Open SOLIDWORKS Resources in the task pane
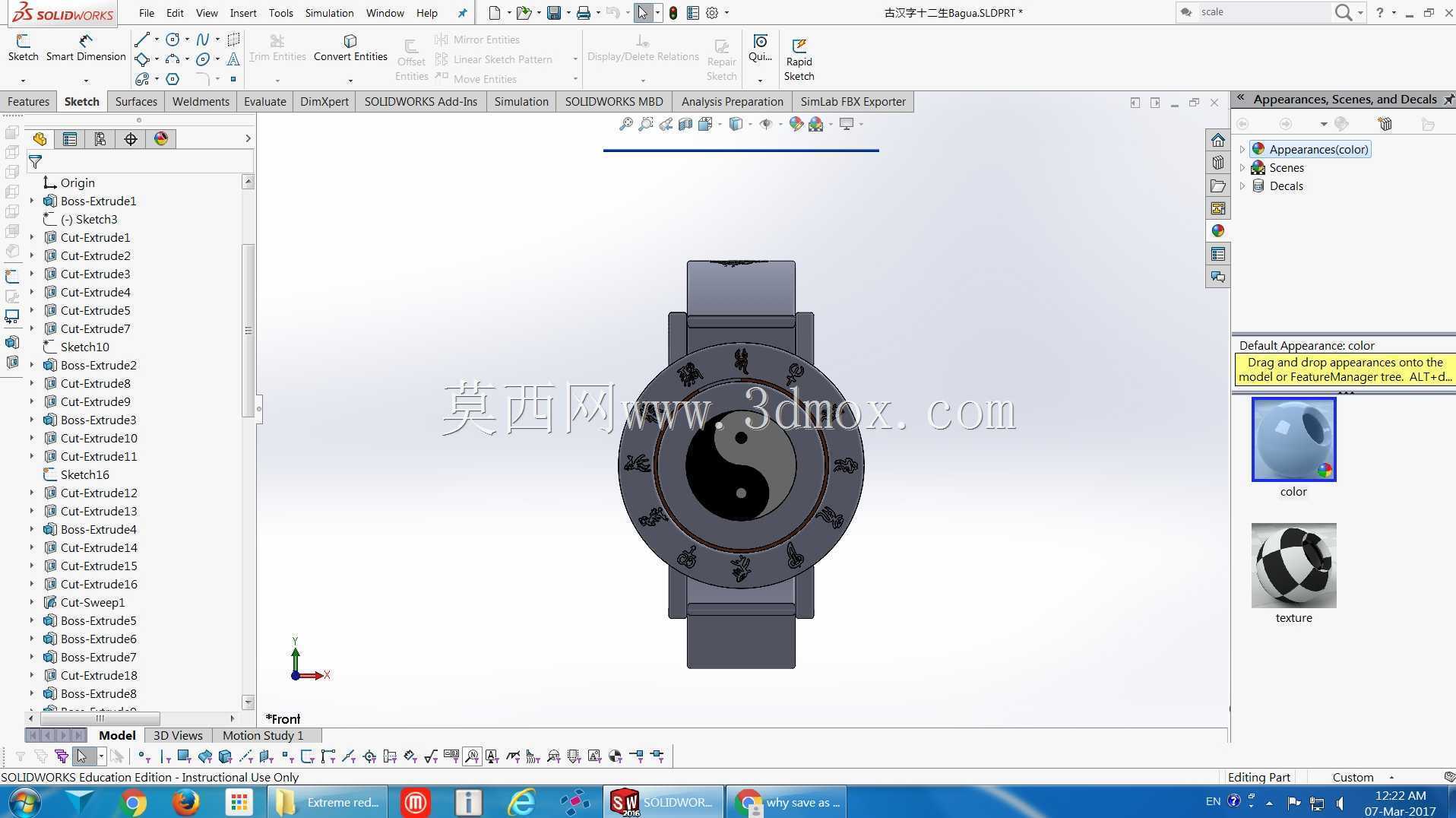Screen dimensions: 1456x818 (1218, 141)
